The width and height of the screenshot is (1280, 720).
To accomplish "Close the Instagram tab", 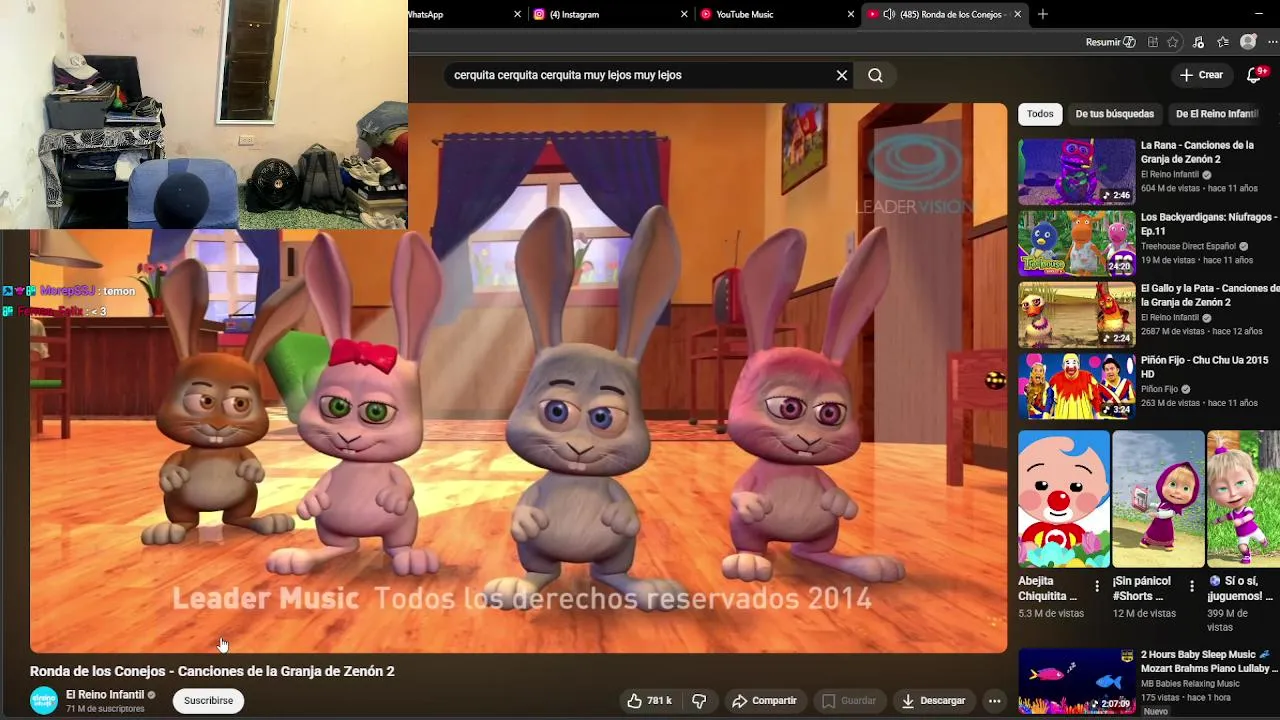I will (684, 14).
